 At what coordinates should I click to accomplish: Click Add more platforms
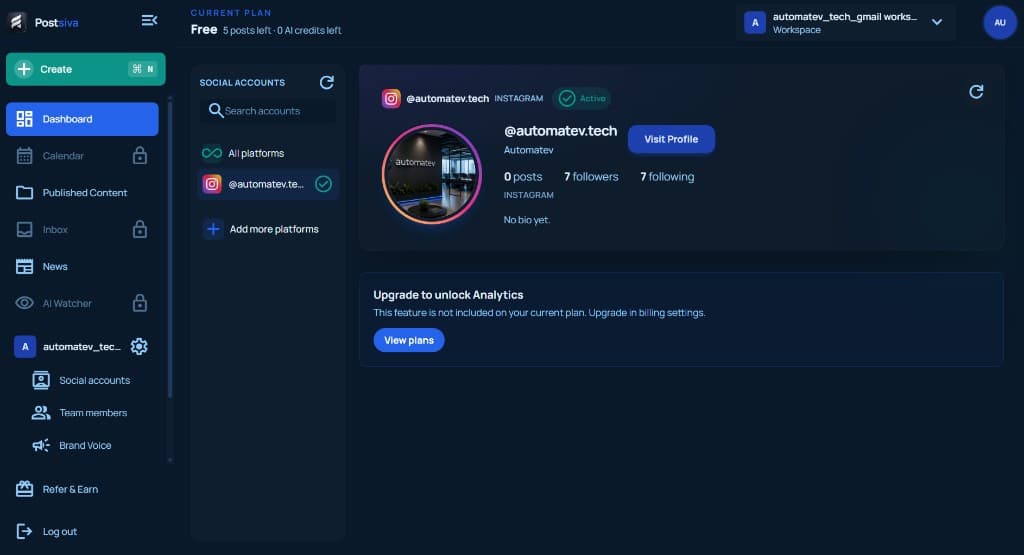[x=268, y=229]
